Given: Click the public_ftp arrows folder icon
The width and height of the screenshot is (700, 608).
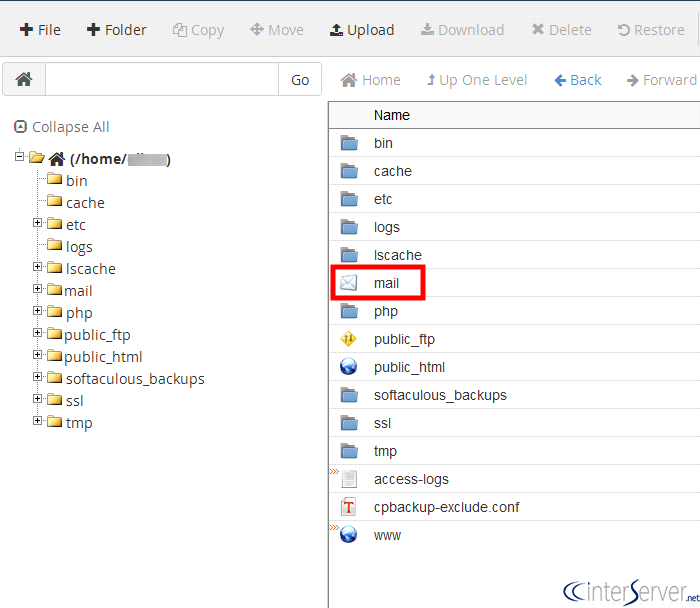Looking at the screenshot, I should coord(348,339).
